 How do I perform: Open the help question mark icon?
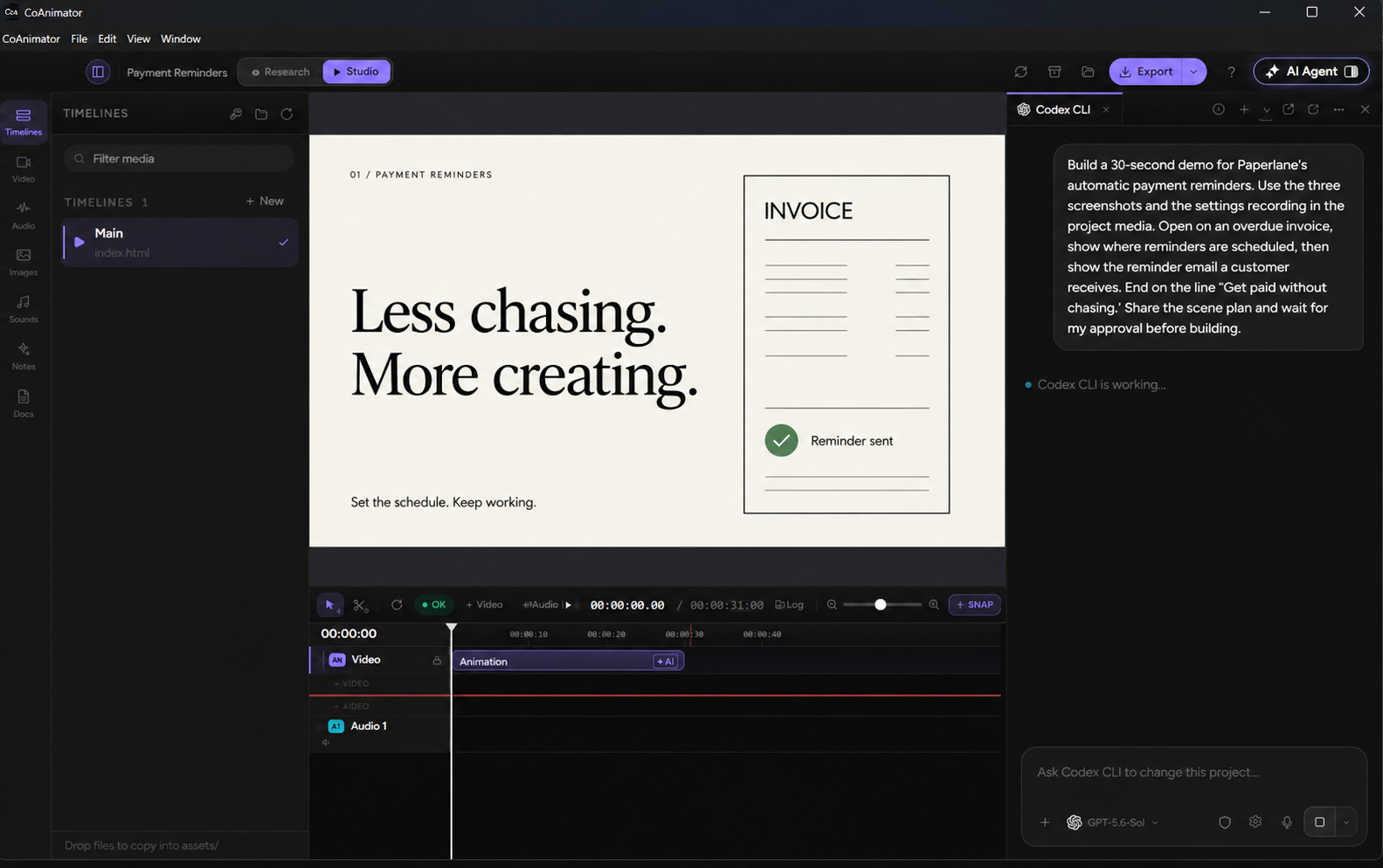coord(1231,72)
